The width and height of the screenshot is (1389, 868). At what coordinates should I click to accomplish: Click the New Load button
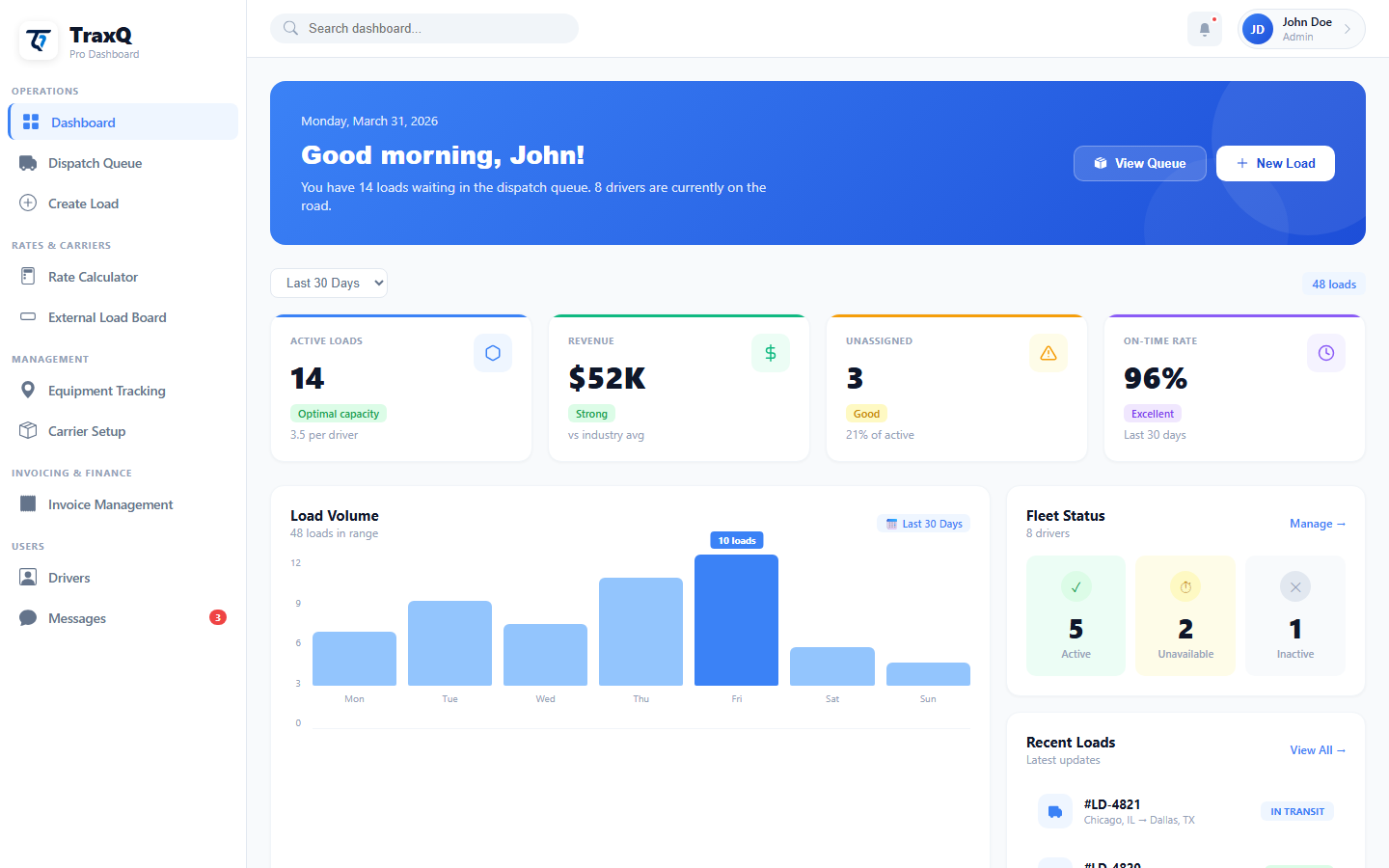(1275, 163)
